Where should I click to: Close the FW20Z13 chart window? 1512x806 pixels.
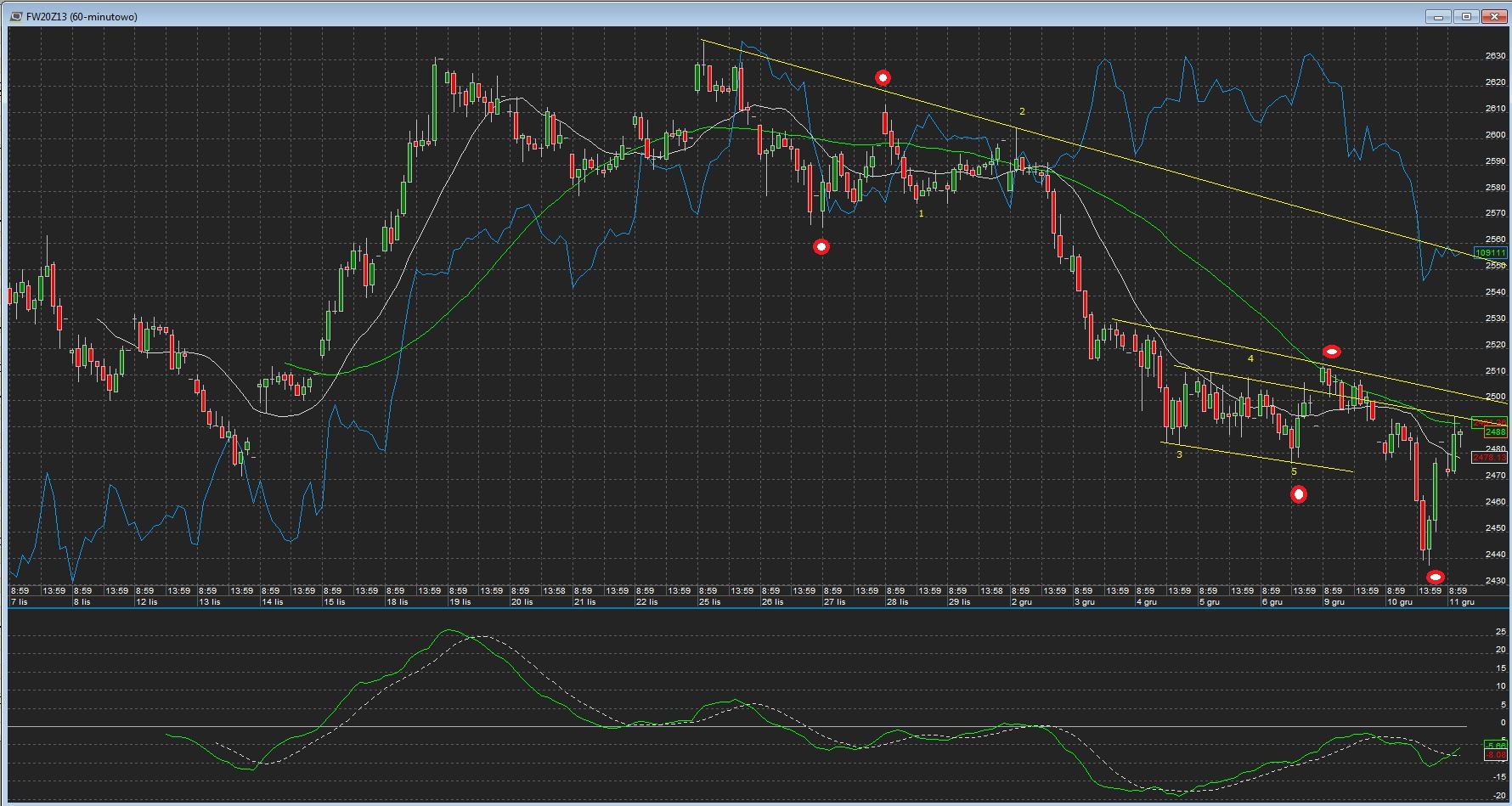(1493, 16)
